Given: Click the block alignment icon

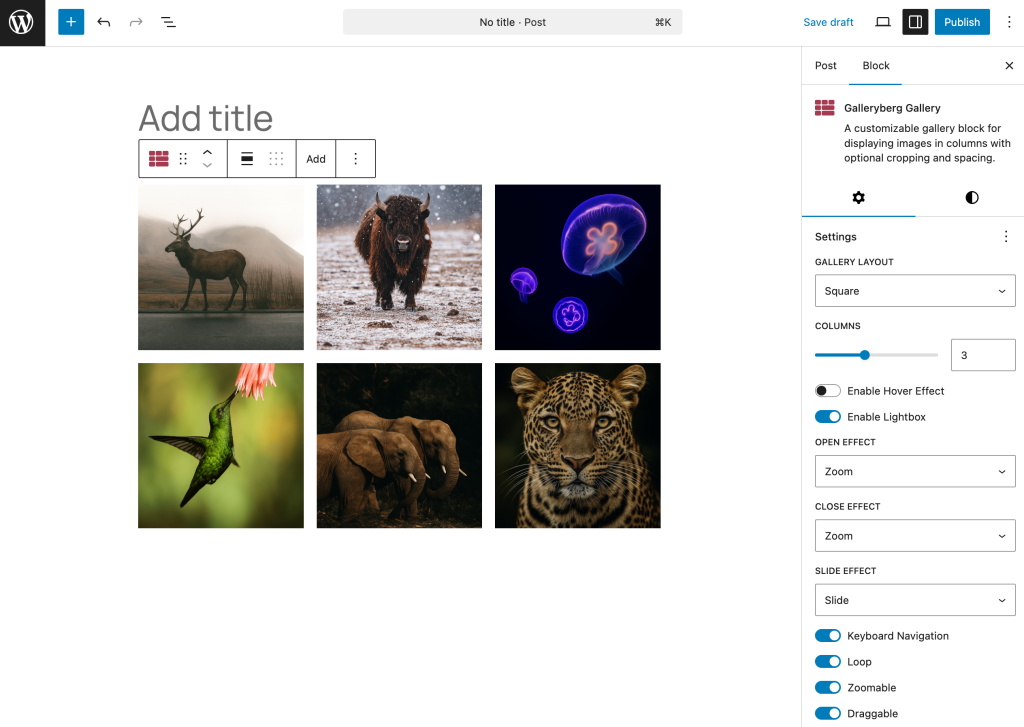Looking at the screenshot, I should pos(247,159).
